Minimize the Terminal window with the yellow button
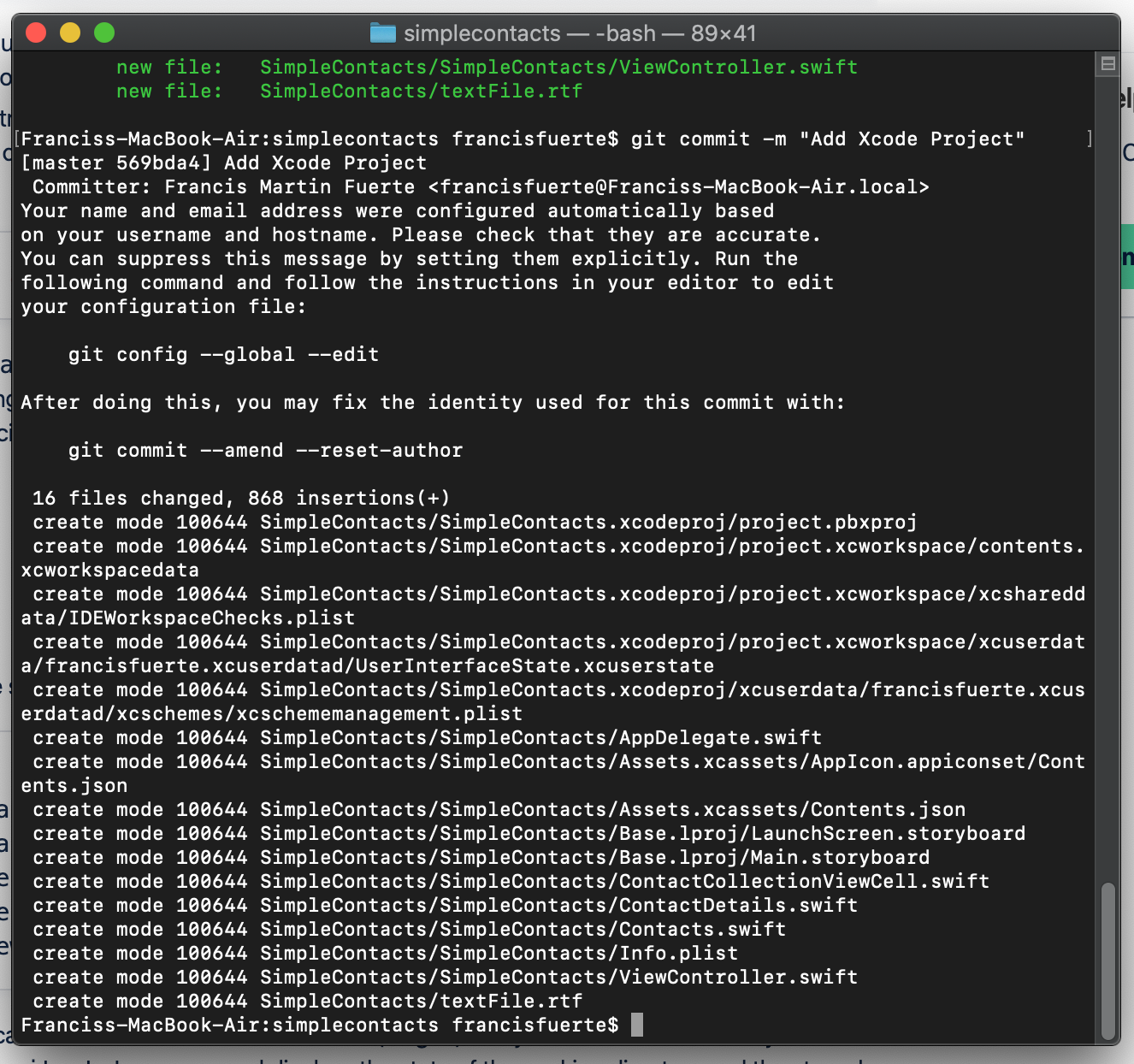This screenshot has width=1134, height=1064. point(70,33)
